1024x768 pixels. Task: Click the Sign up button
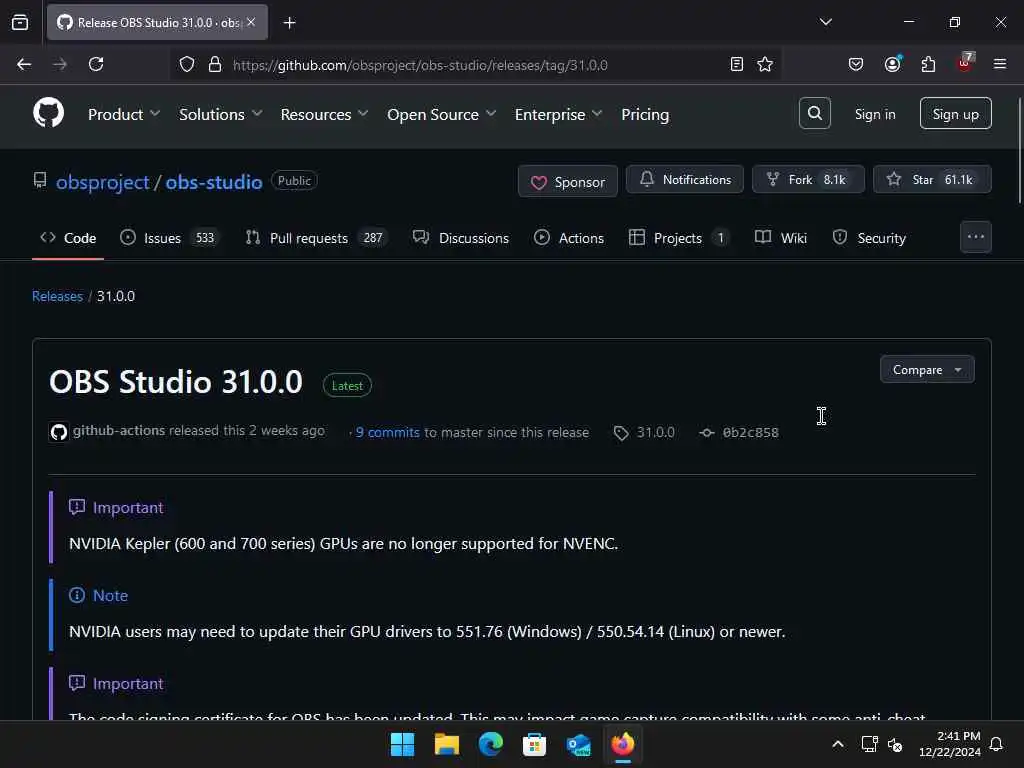pos(955,114)
